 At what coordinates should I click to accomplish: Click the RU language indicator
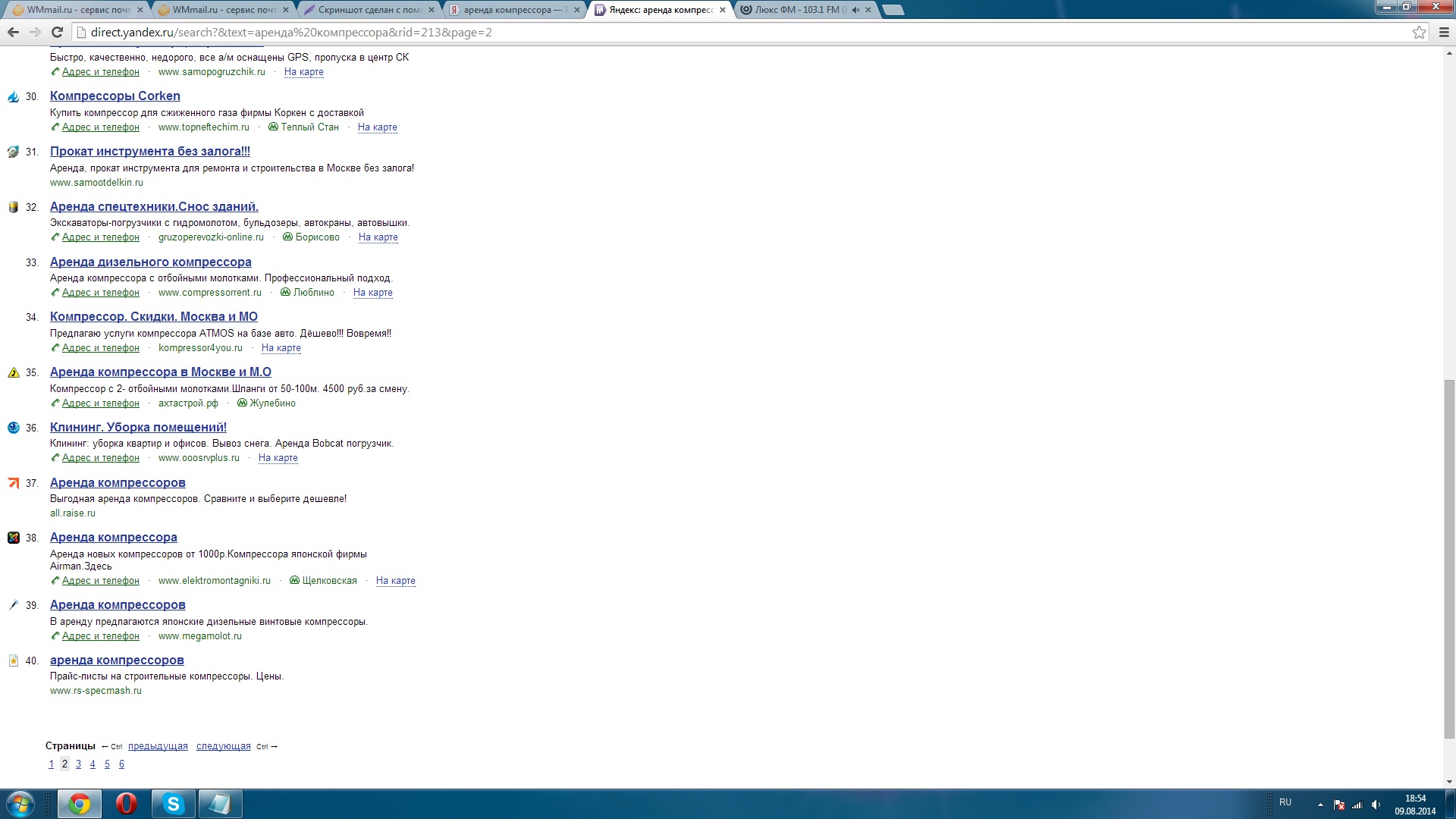point(1285,802)
